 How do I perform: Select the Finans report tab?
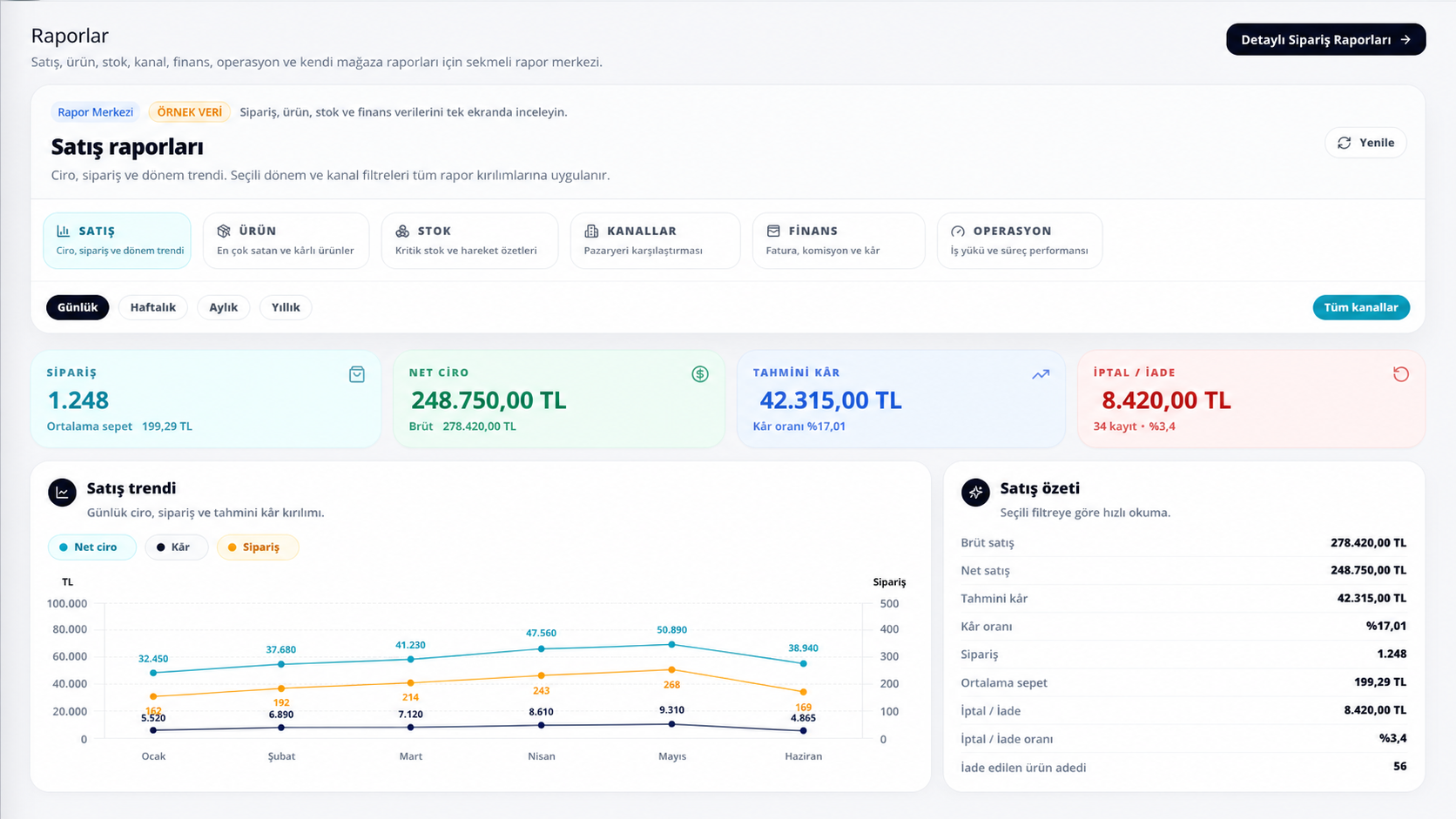point(839,241)
